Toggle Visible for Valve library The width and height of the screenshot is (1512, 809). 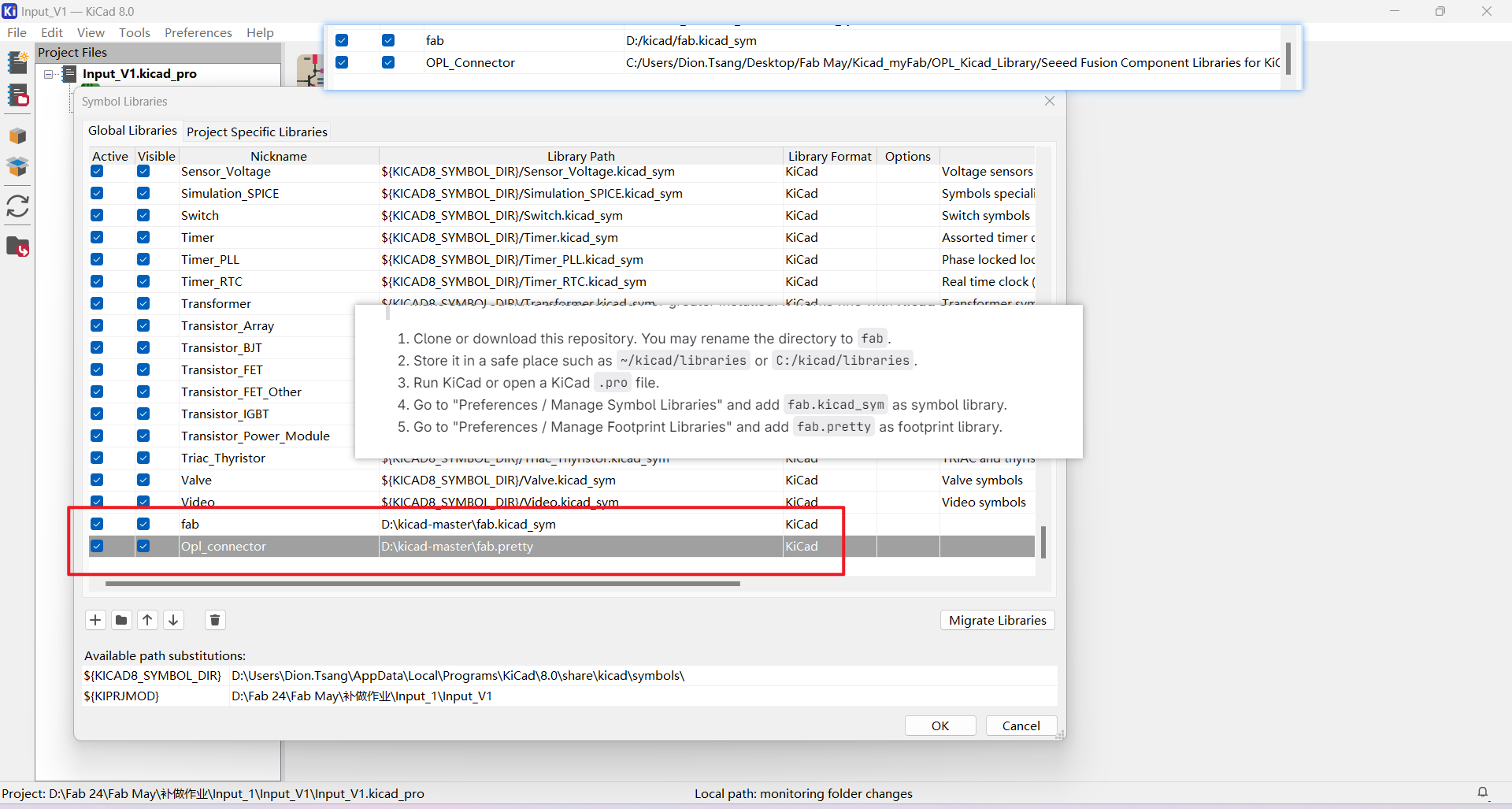(143, 480)
